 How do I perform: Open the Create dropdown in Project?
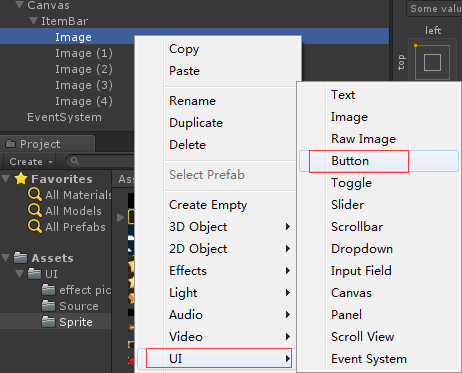[31, 162]
